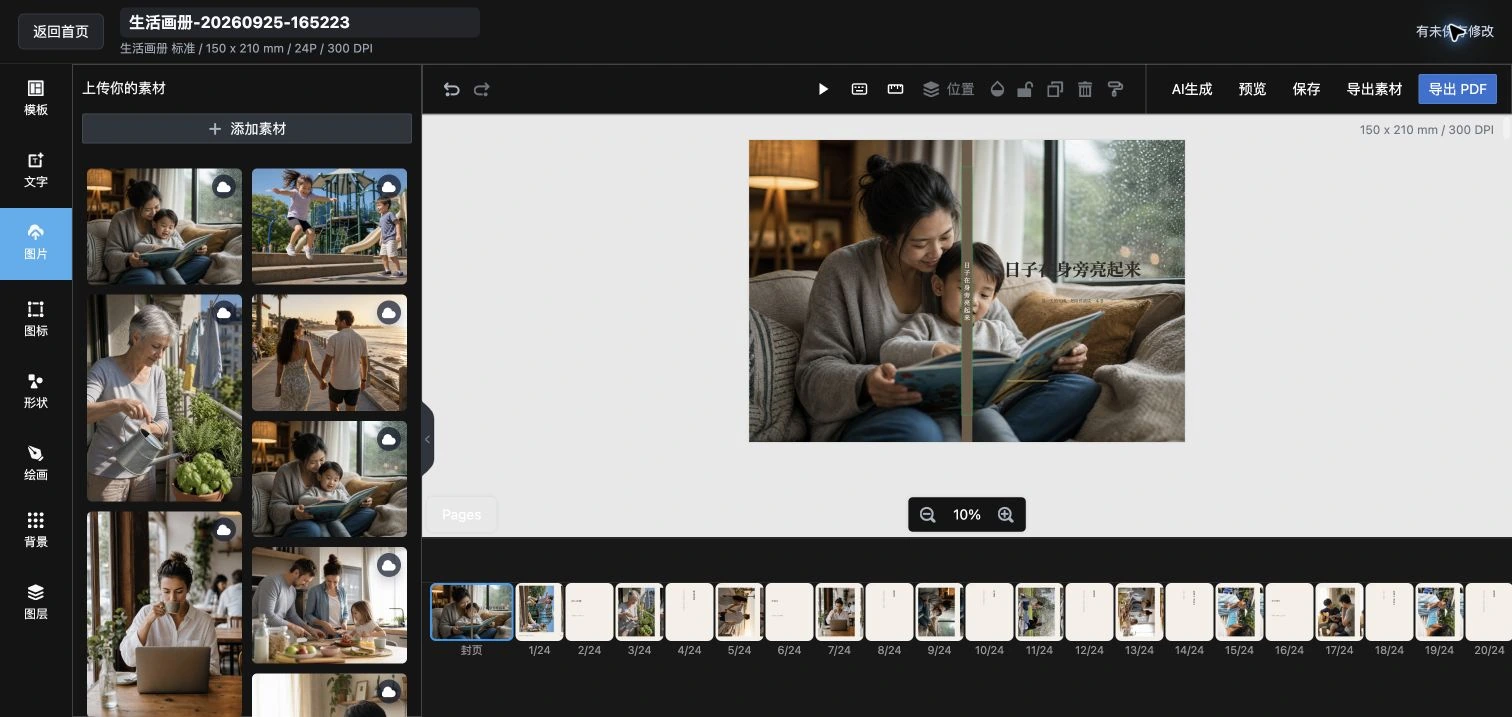Collapse the side panel with arrow handle

coord(428,439)
